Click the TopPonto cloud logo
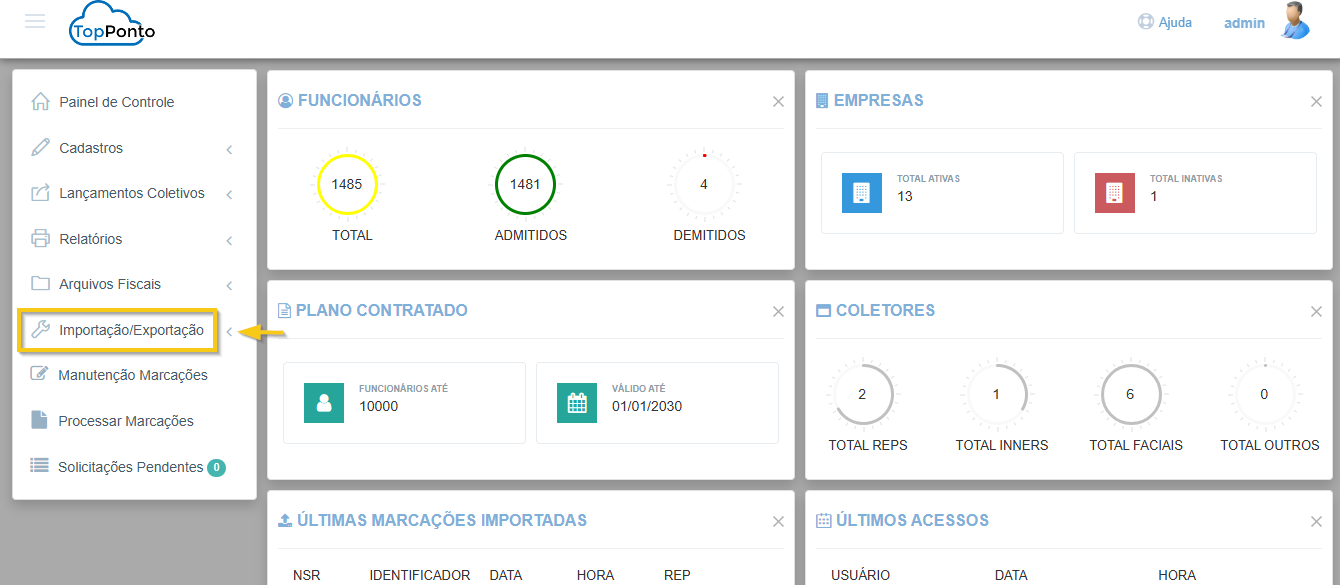This screenshot has width=1340, height=585. click(112, 26)
